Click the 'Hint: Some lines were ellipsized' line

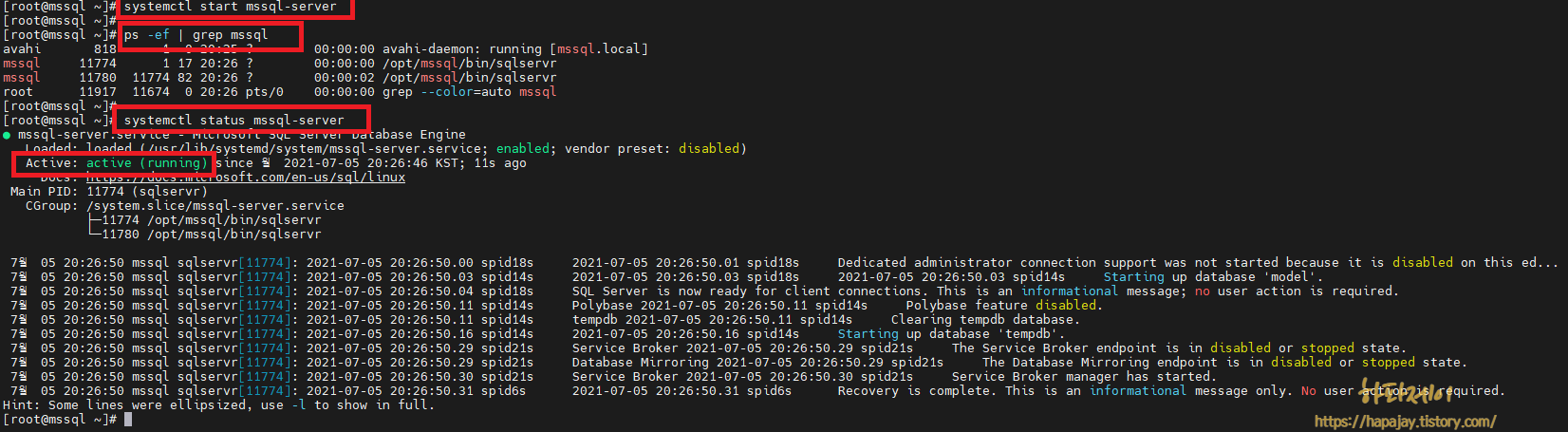point(218,405)
